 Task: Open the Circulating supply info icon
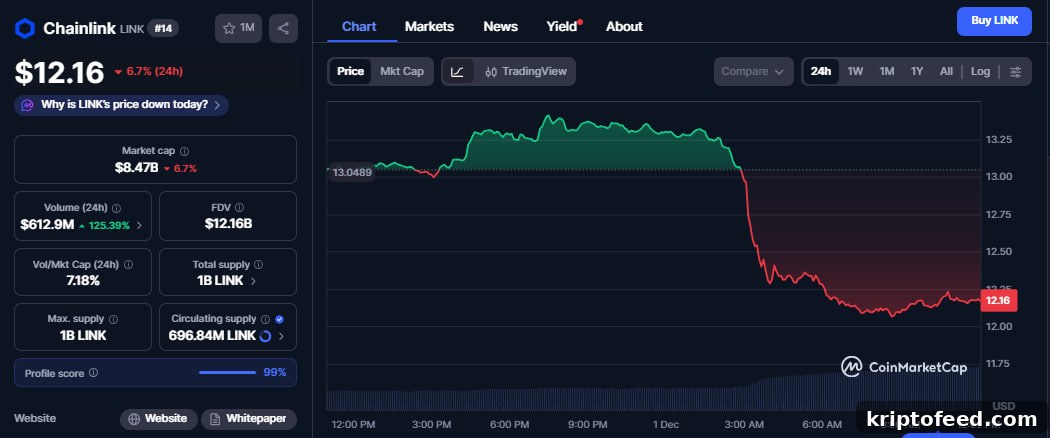pyautogui.click(x=265, y=319)
